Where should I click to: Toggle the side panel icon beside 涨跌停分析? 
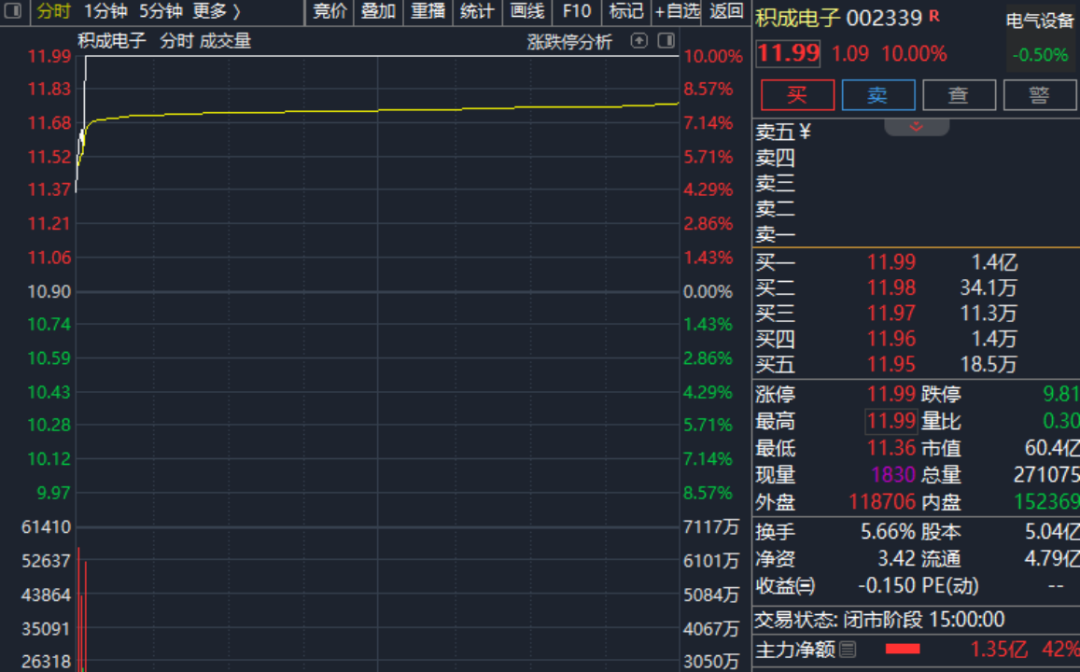pyautogui.click(x=665, y=41)
